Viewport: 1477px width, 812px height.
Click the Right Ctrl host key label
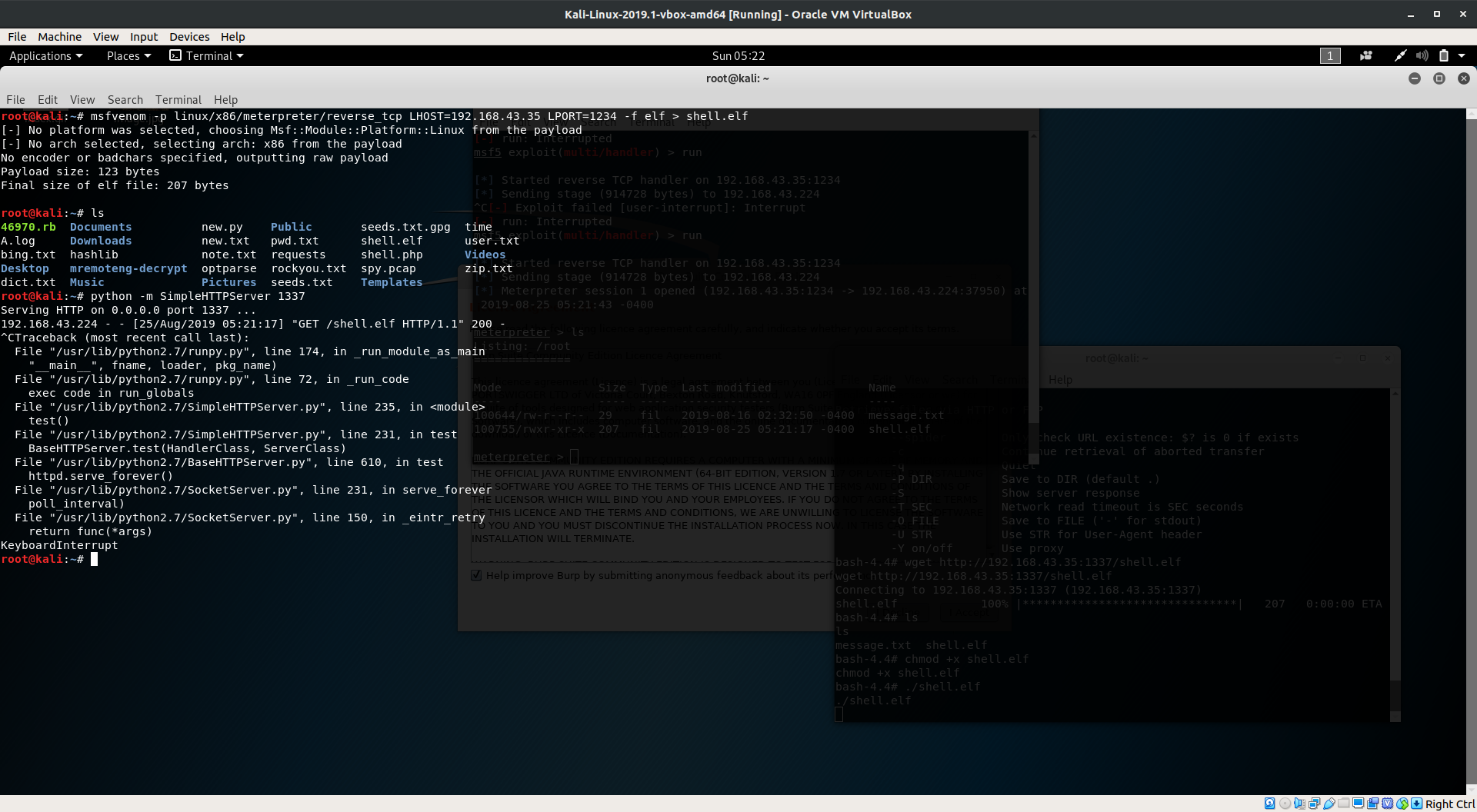(x=1449, y=804)
